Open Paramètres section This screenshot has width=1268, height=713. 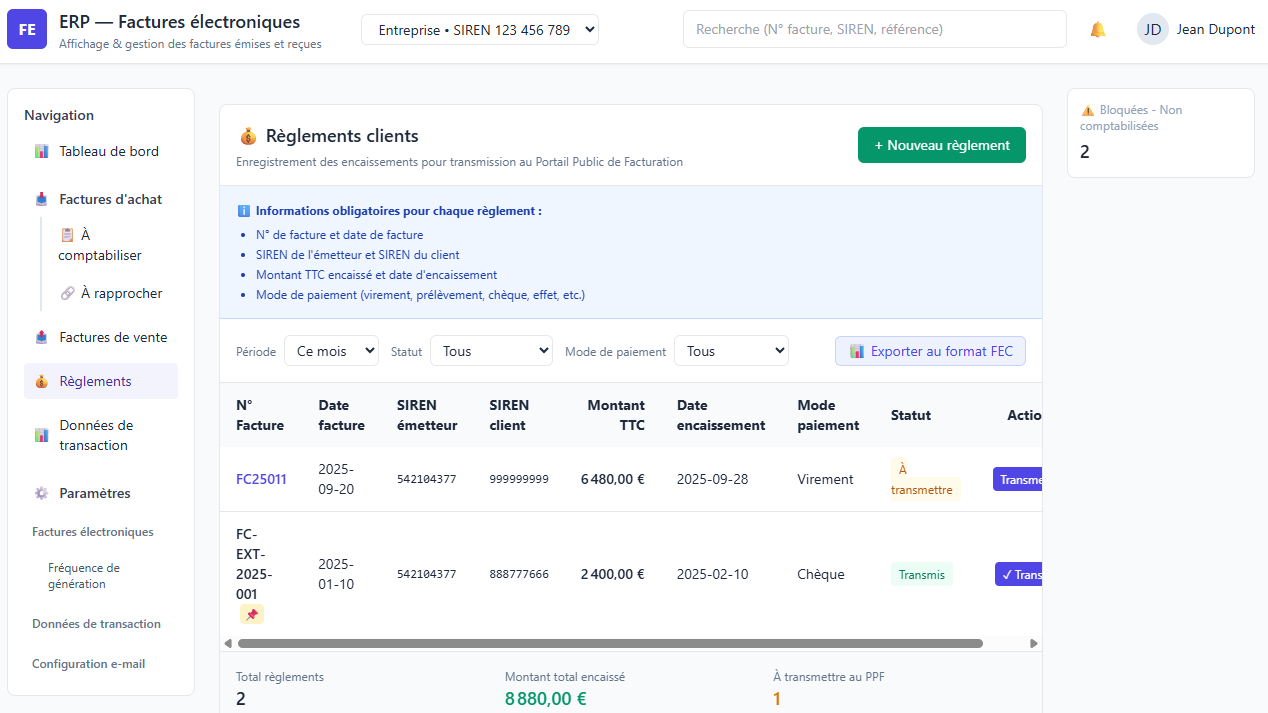click(101, 494)
